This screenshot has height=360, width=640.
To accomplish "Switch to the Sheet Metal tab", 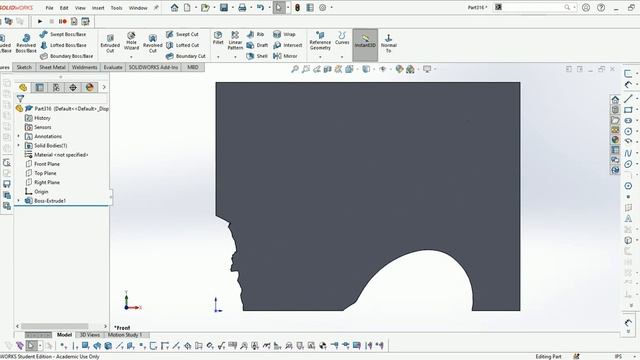I will click(52, 67).
